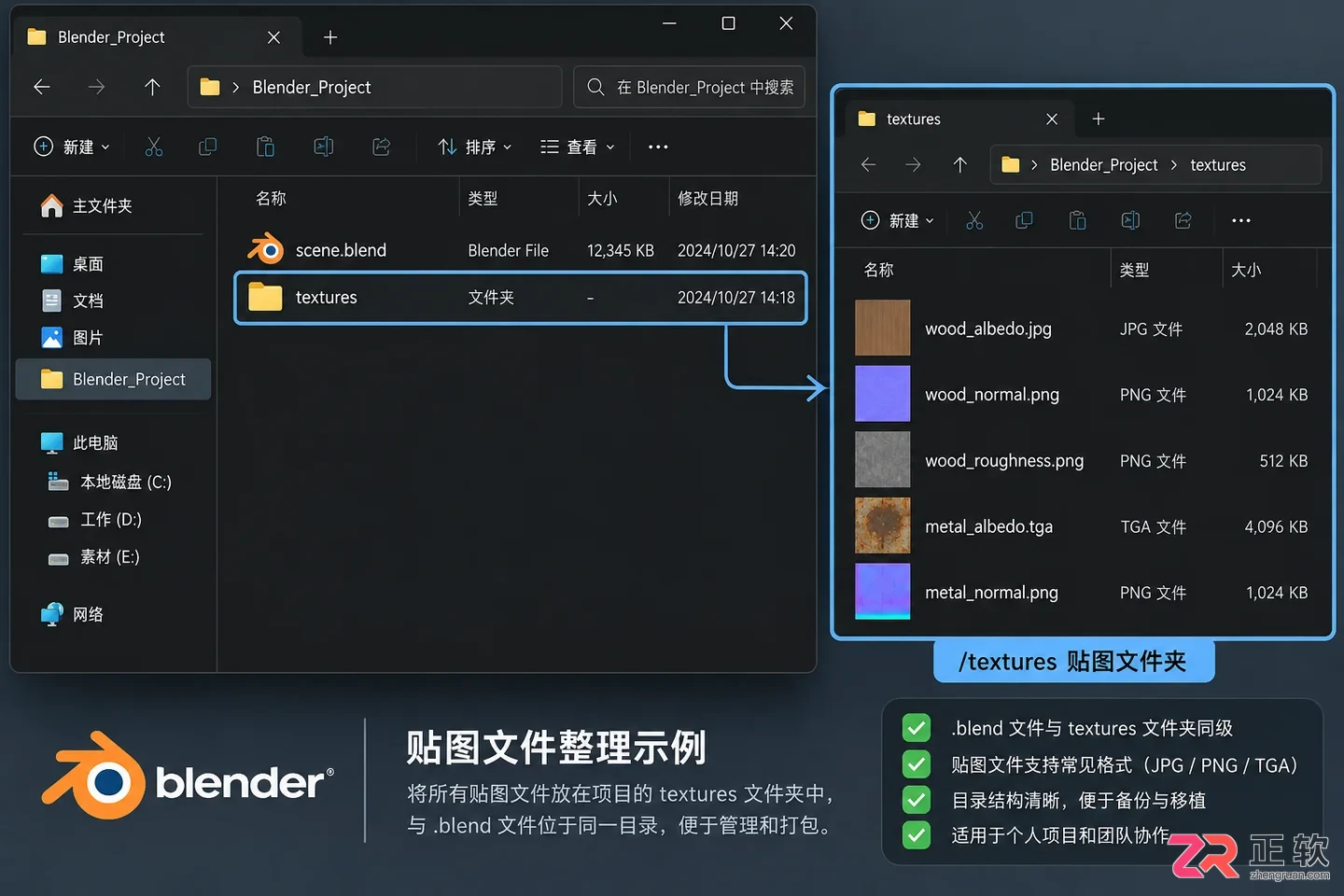The width and height of the screenshot is (1344, 896).
Task: Go back in Blender_Project window
Action: [x=42, y=87]
